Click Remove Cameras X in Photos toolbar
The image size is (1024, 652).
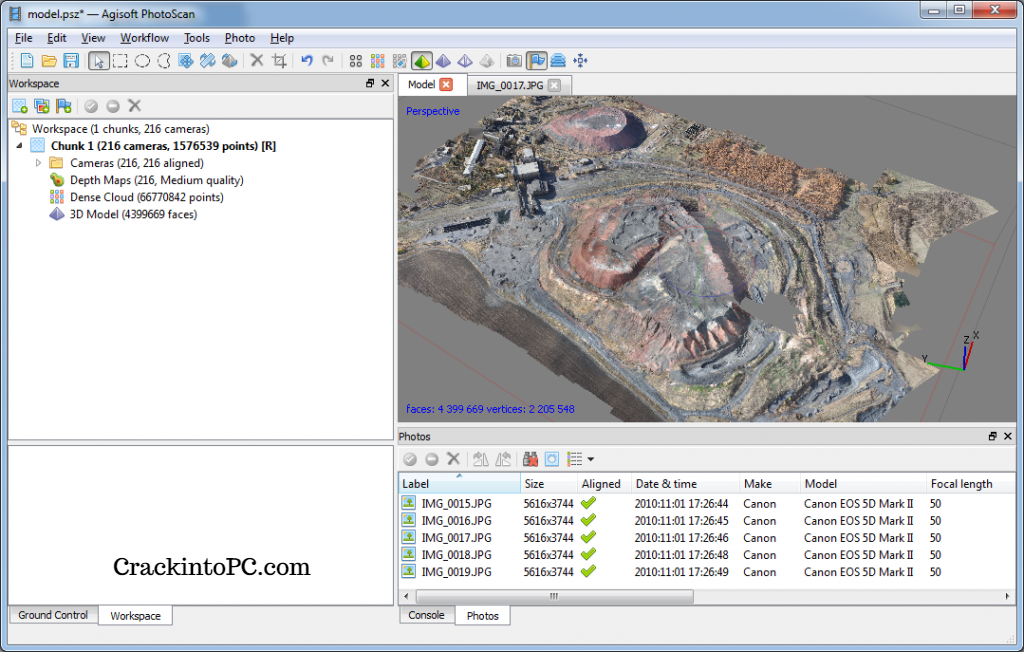coord(453,459)
